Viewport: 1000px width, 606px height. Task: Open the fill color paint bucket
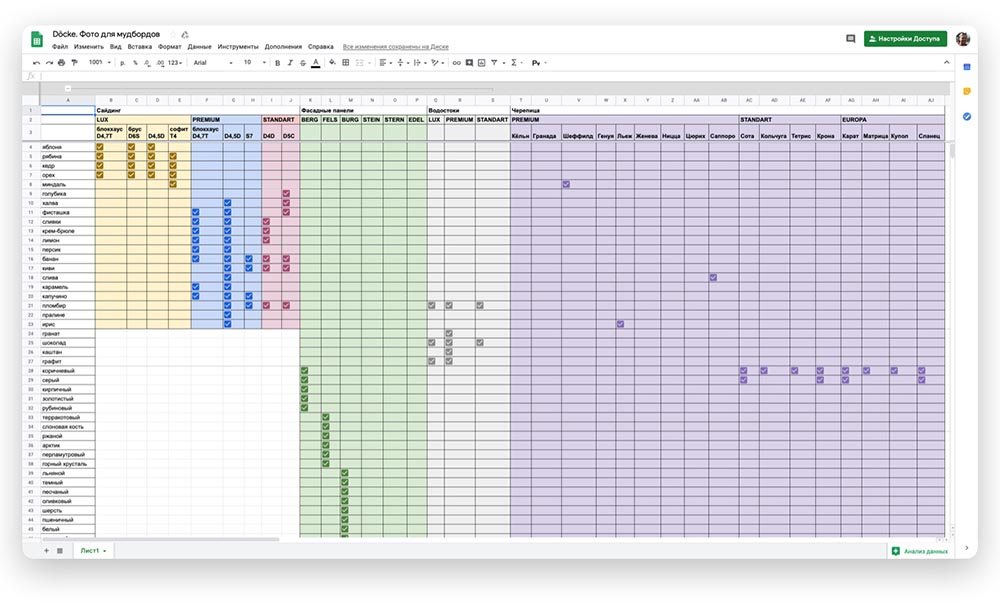click(331, 62)
